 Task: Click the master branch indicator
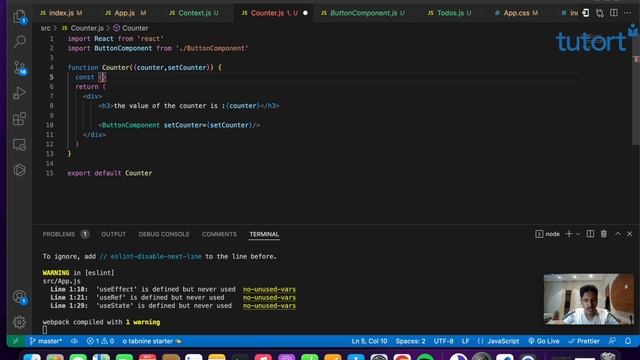tap(46, 341)
